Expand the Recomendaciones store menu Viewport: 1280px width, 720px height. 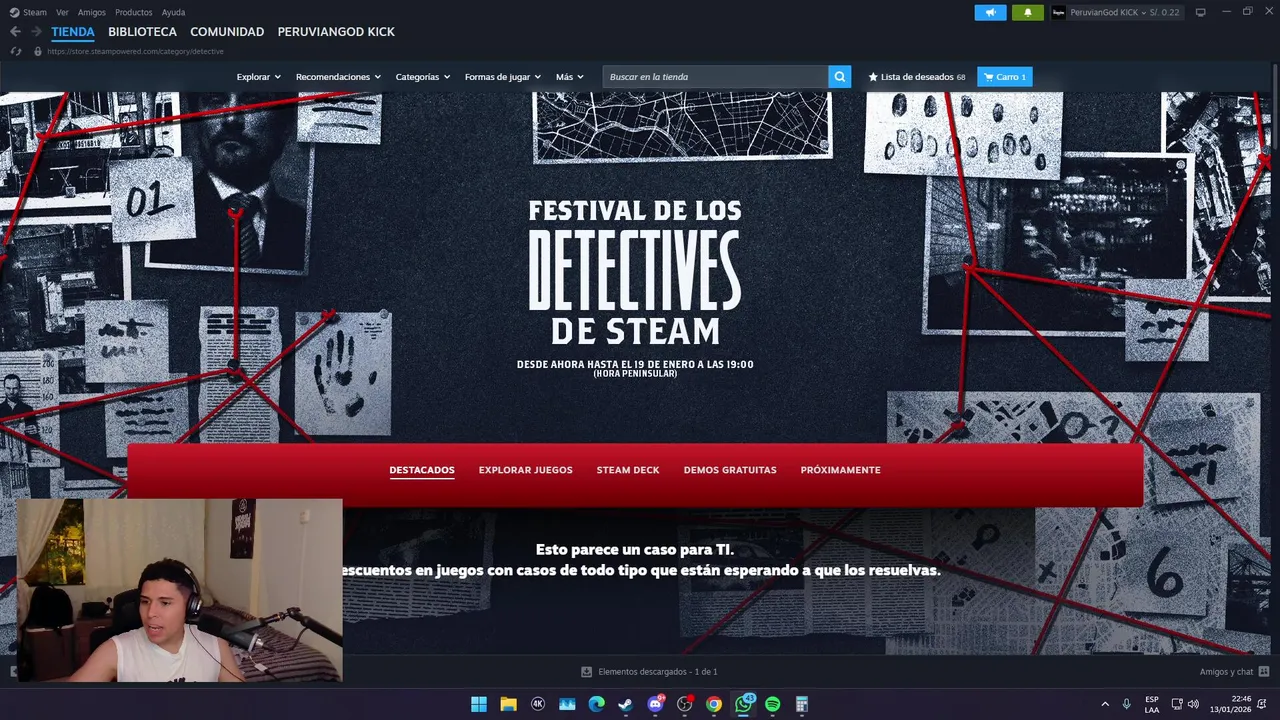tap(338, 77)
